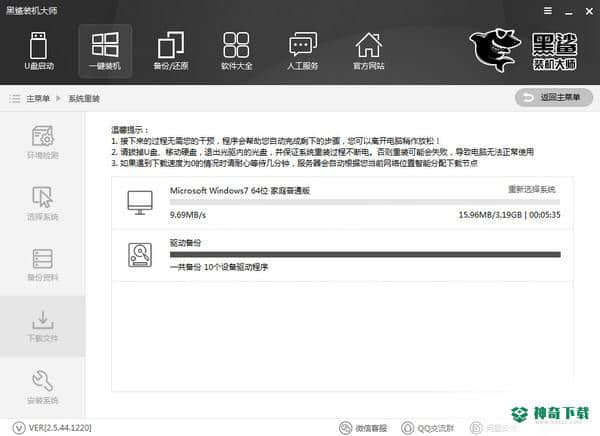This screenshot has width=600, height=436.
Task: Open 软件大全 software library
Action: pyautogui.click(x=236, y=51)
